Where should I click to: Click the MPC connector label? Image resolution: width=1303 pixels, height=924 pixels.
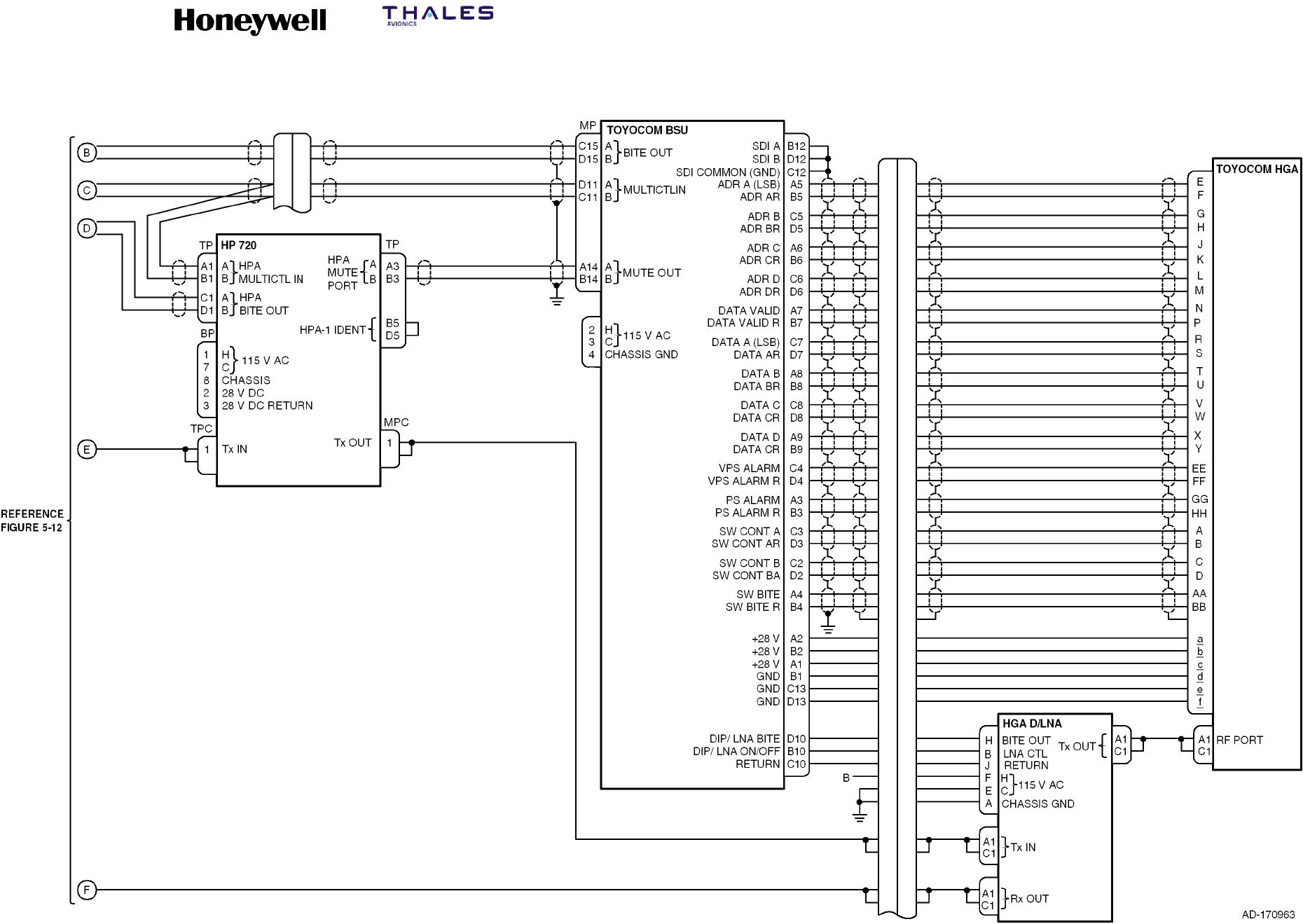click(397, 422)
